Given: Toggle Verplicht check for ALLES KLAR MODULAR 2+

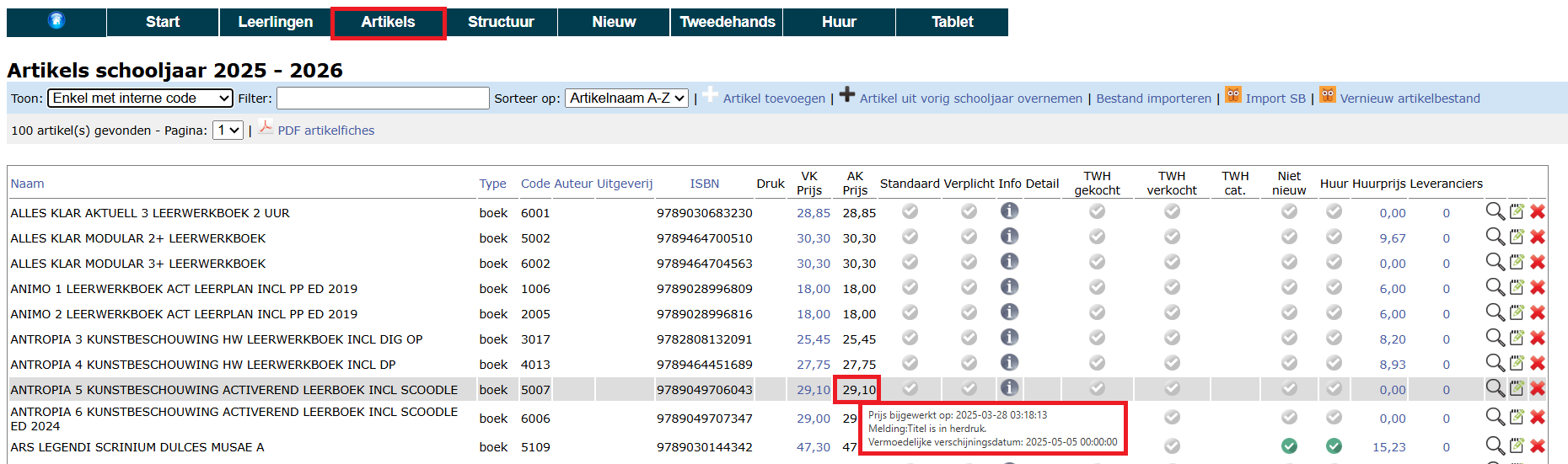Looking at the screenshot, I should click(969, 237).
